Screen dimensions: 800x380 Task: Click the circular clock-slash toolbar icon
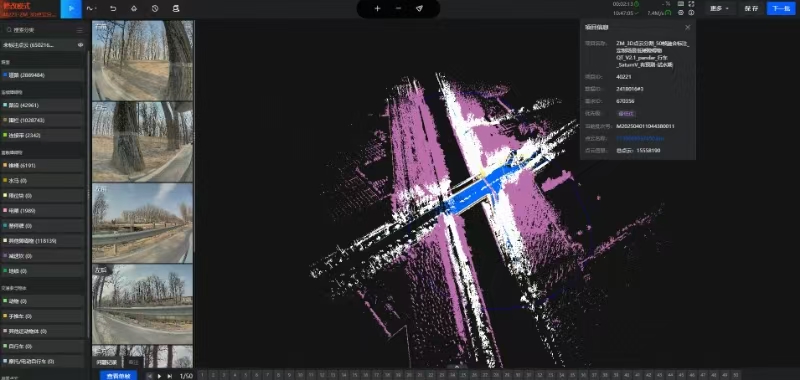click(x=155, y=9)
